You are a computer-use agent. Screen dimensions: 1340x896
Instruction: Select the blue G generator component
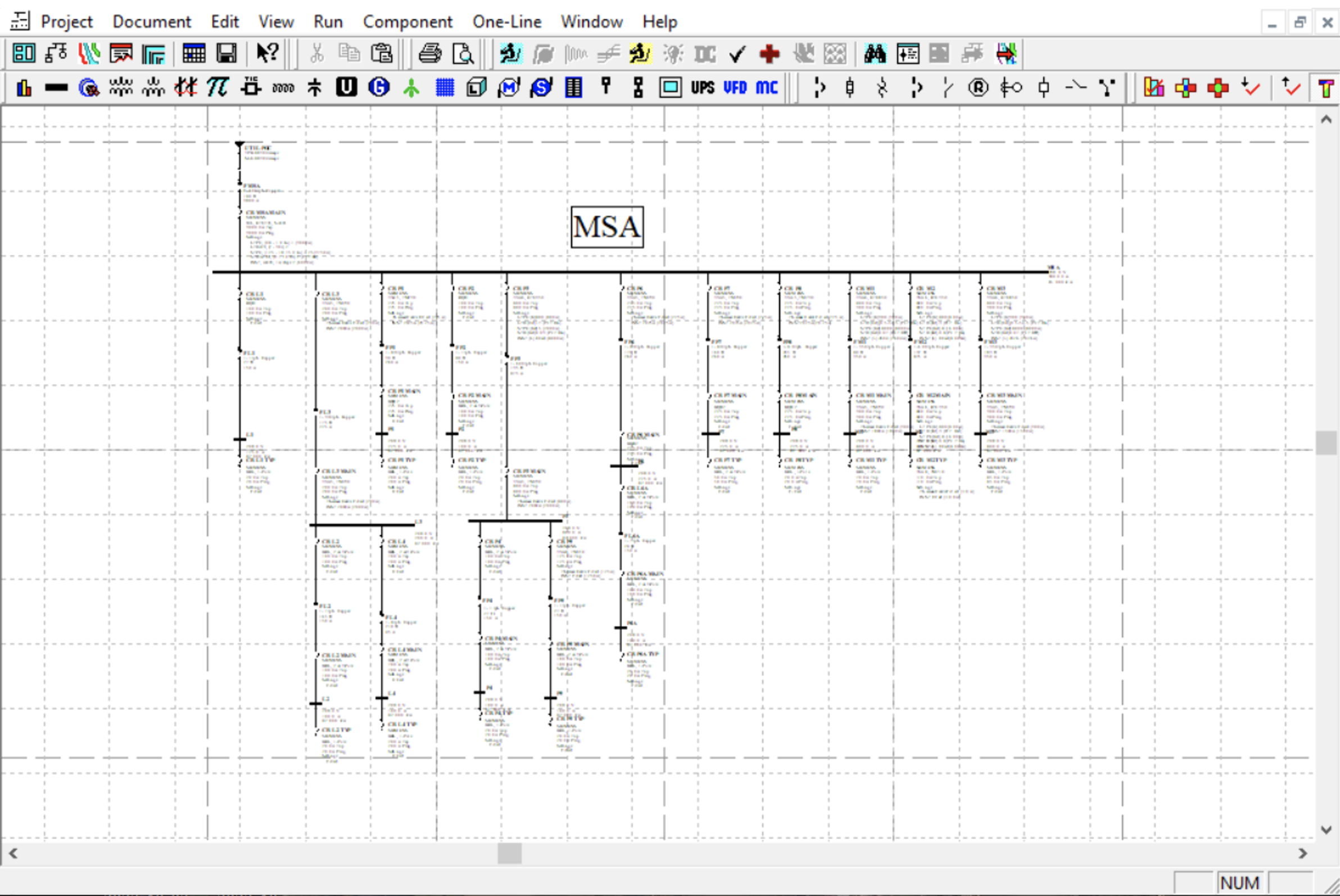pos(379,88)
